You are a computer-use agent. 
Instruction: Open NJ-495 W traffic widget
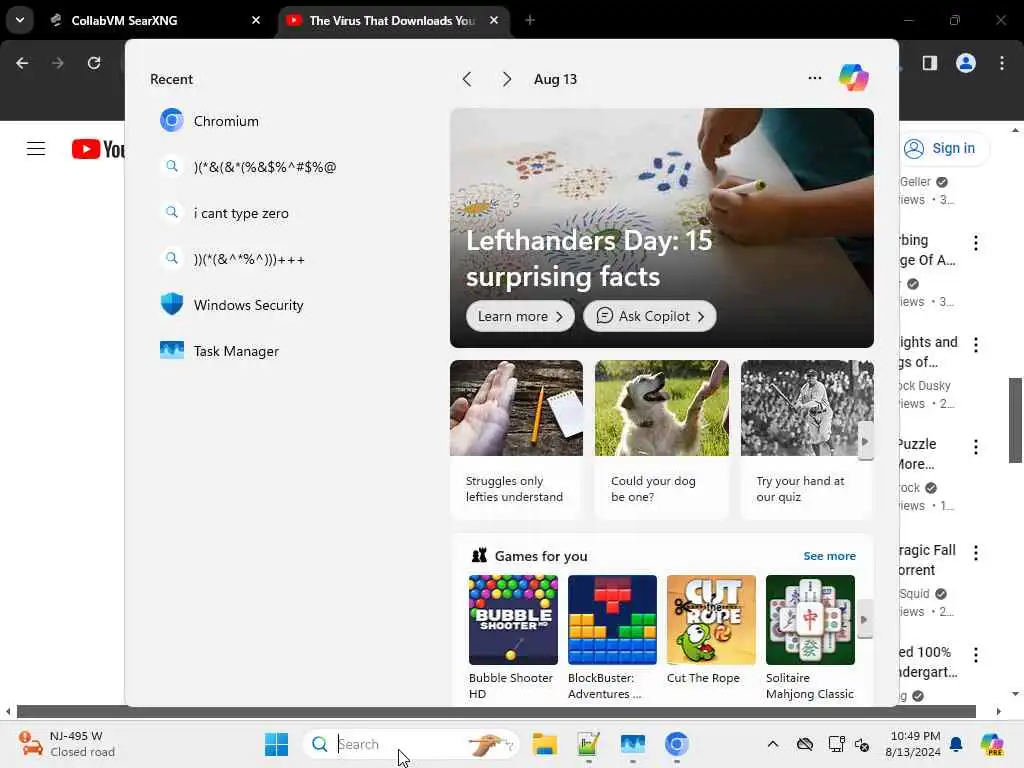[67, 744]
